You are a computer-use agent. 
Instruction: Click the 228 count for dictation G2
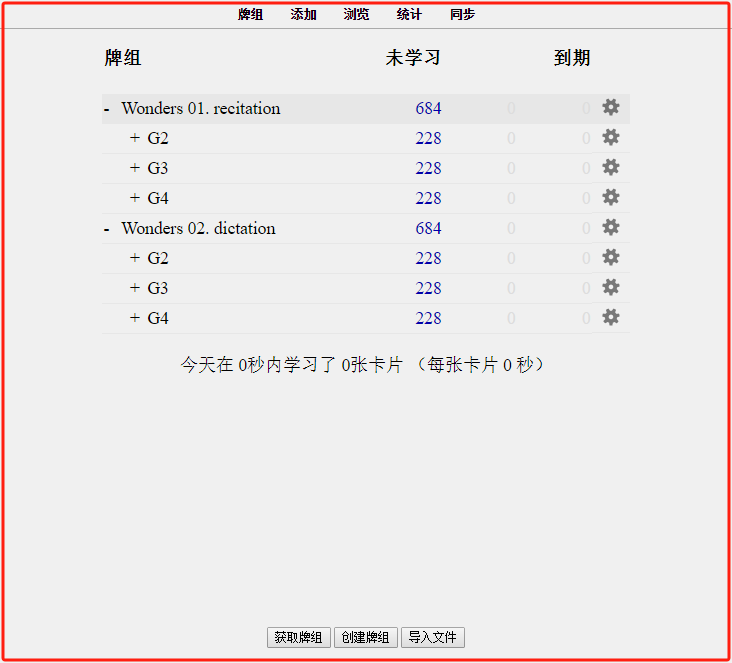(428, 258)
